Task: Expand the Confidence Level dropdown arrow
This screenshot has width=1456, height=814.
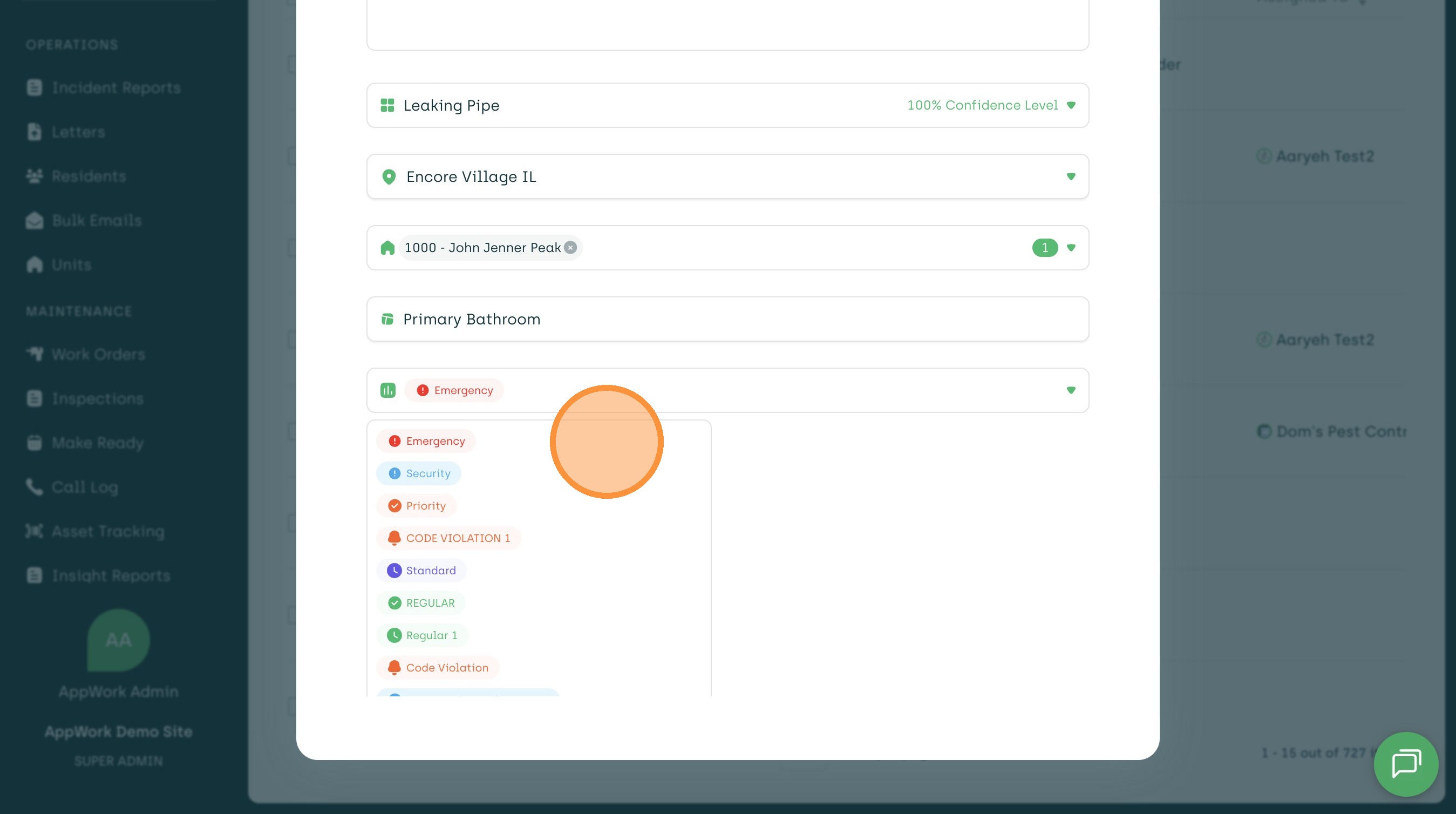Action: coord(1071,105)
